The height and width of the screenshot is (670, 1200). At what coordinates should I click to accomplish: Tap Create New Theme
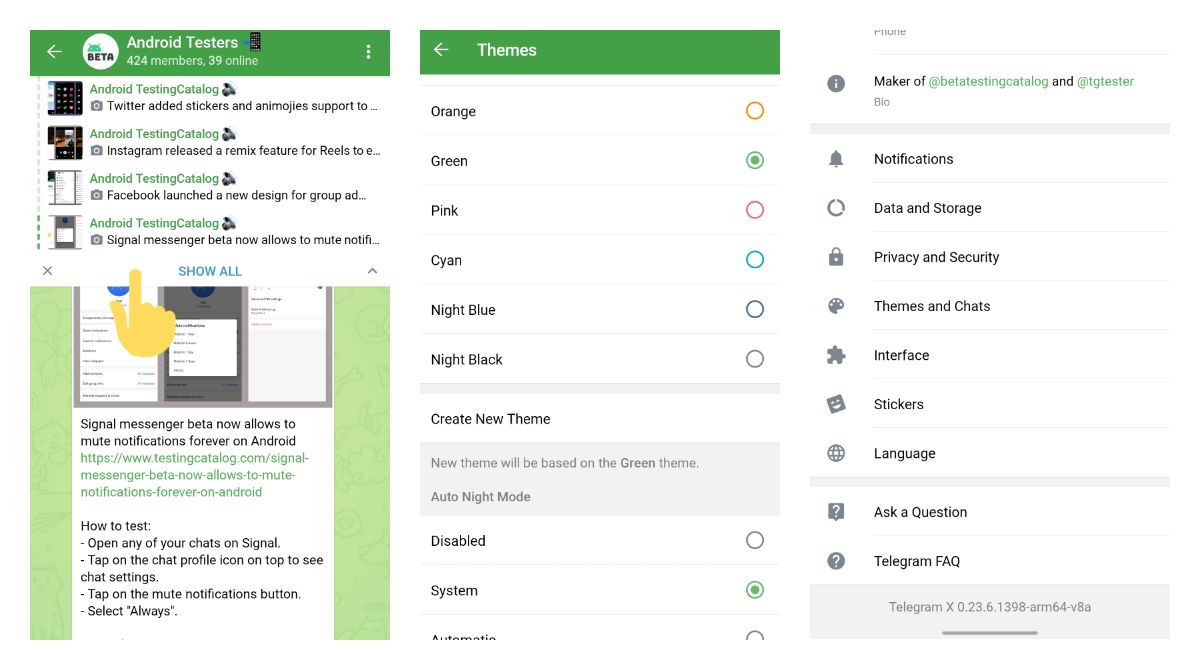click(x=491, y=419)
